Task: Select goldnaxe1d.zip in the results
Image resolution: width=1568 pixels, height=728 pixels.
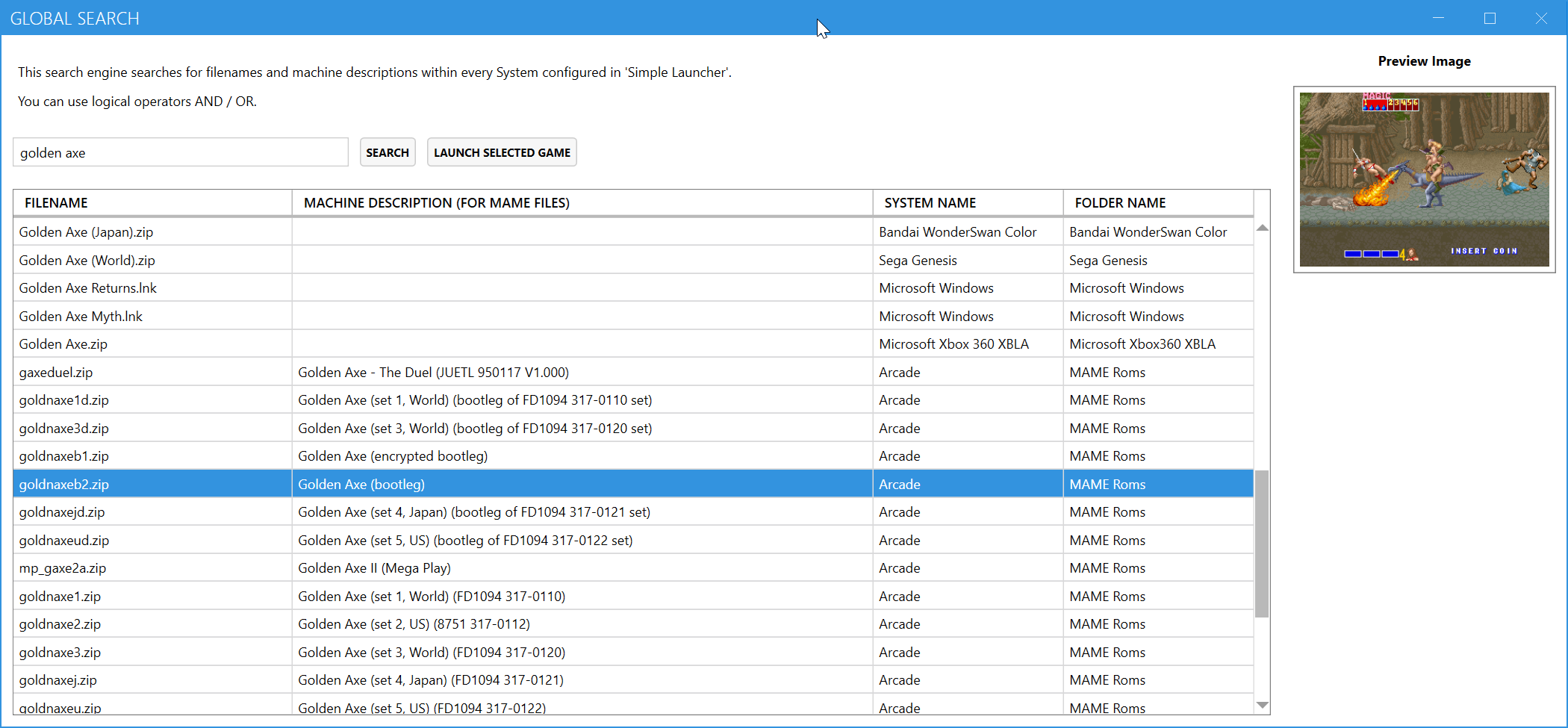Action: tap(64, 400)
